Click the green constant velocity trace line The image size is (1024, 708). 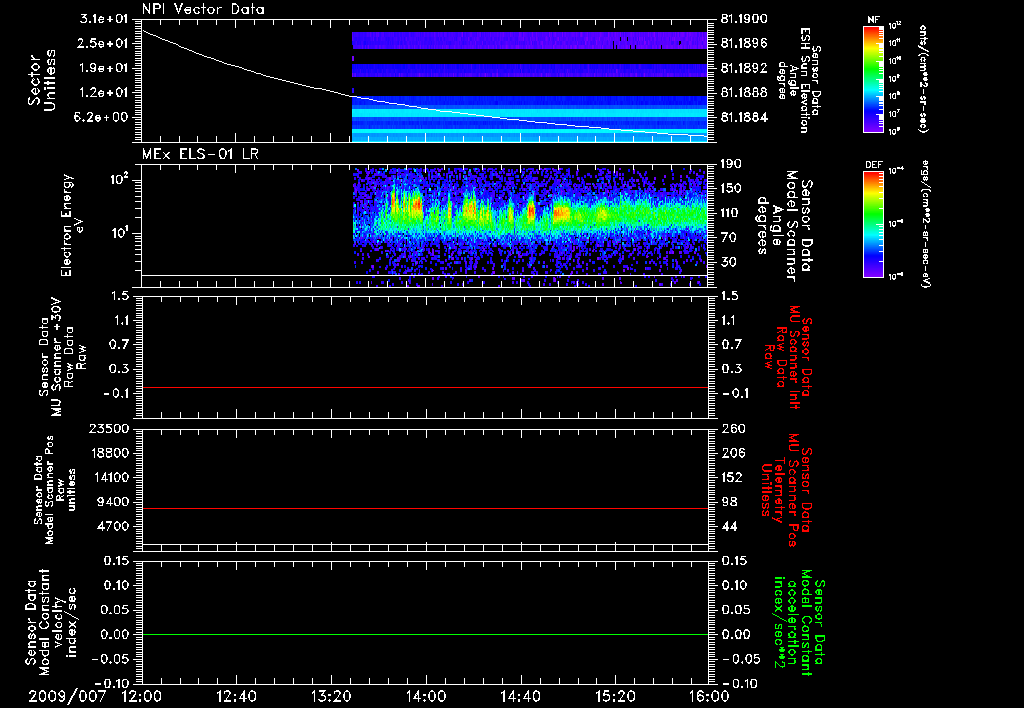tap(425, 634)
